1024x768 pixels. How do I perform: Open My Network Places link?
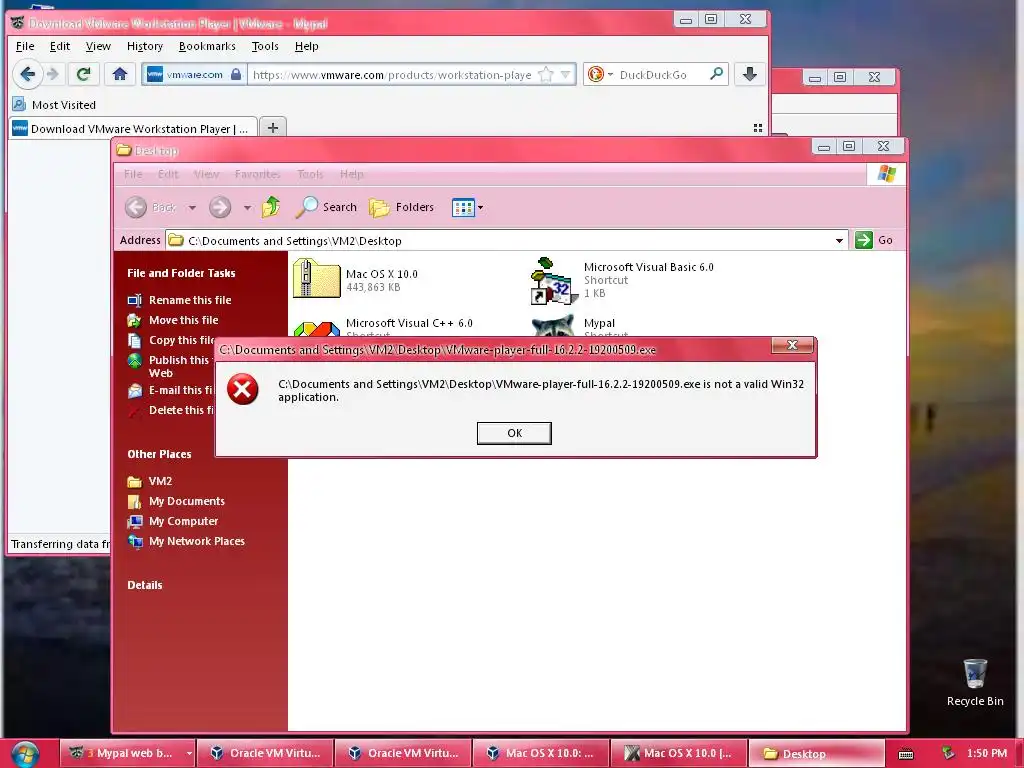[x=196, y=541]
